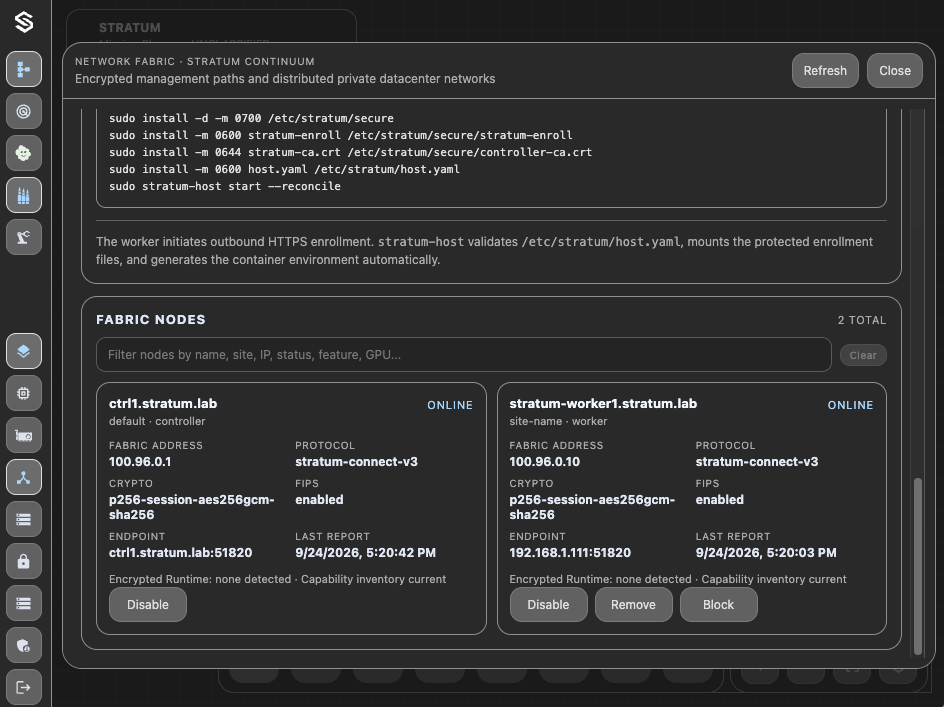Open the shield security sidebar icon
Viewport: 944px width, 707px height.
24,646
